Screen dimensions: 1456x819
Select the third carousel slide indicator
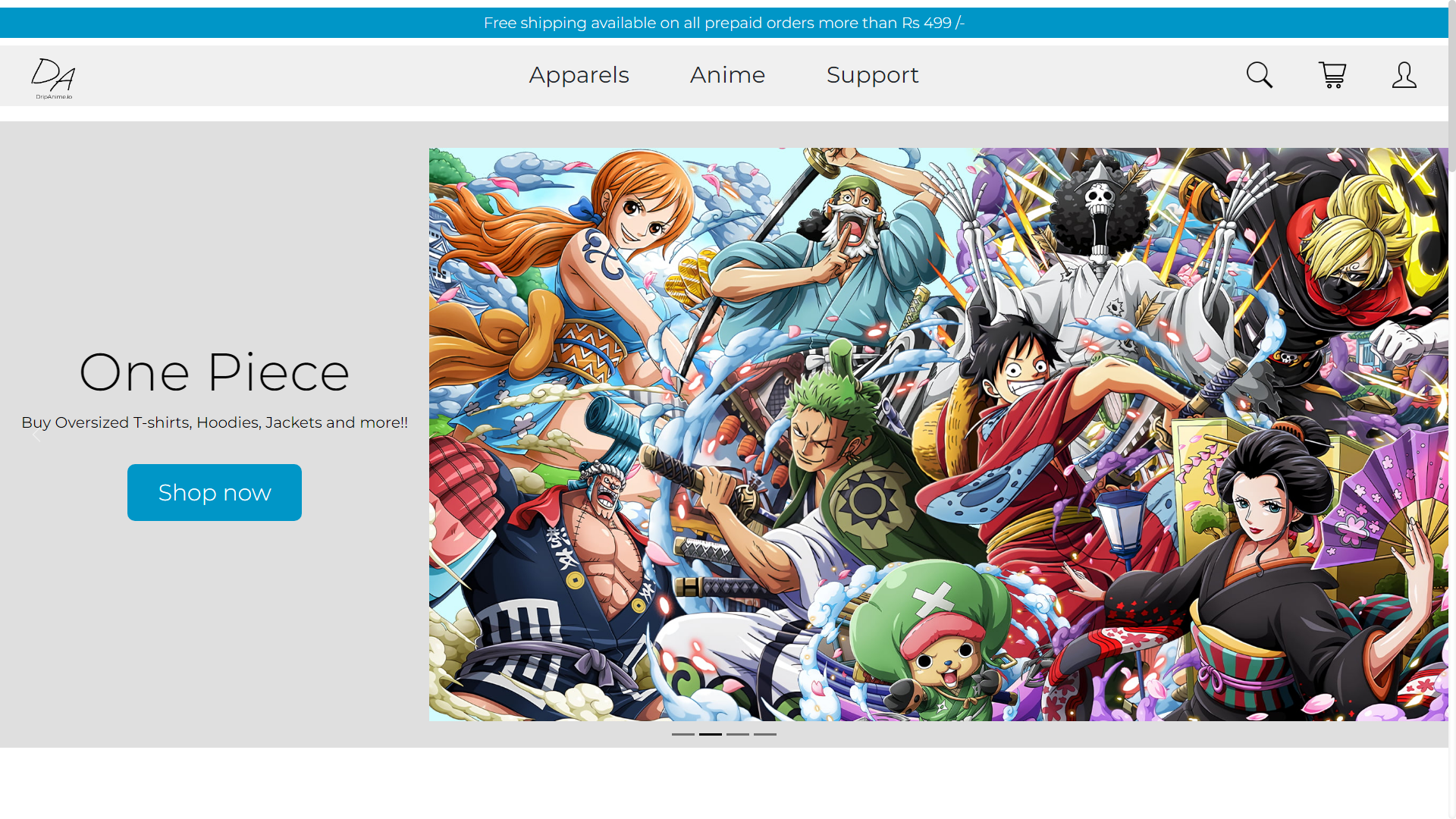point(738,734)
